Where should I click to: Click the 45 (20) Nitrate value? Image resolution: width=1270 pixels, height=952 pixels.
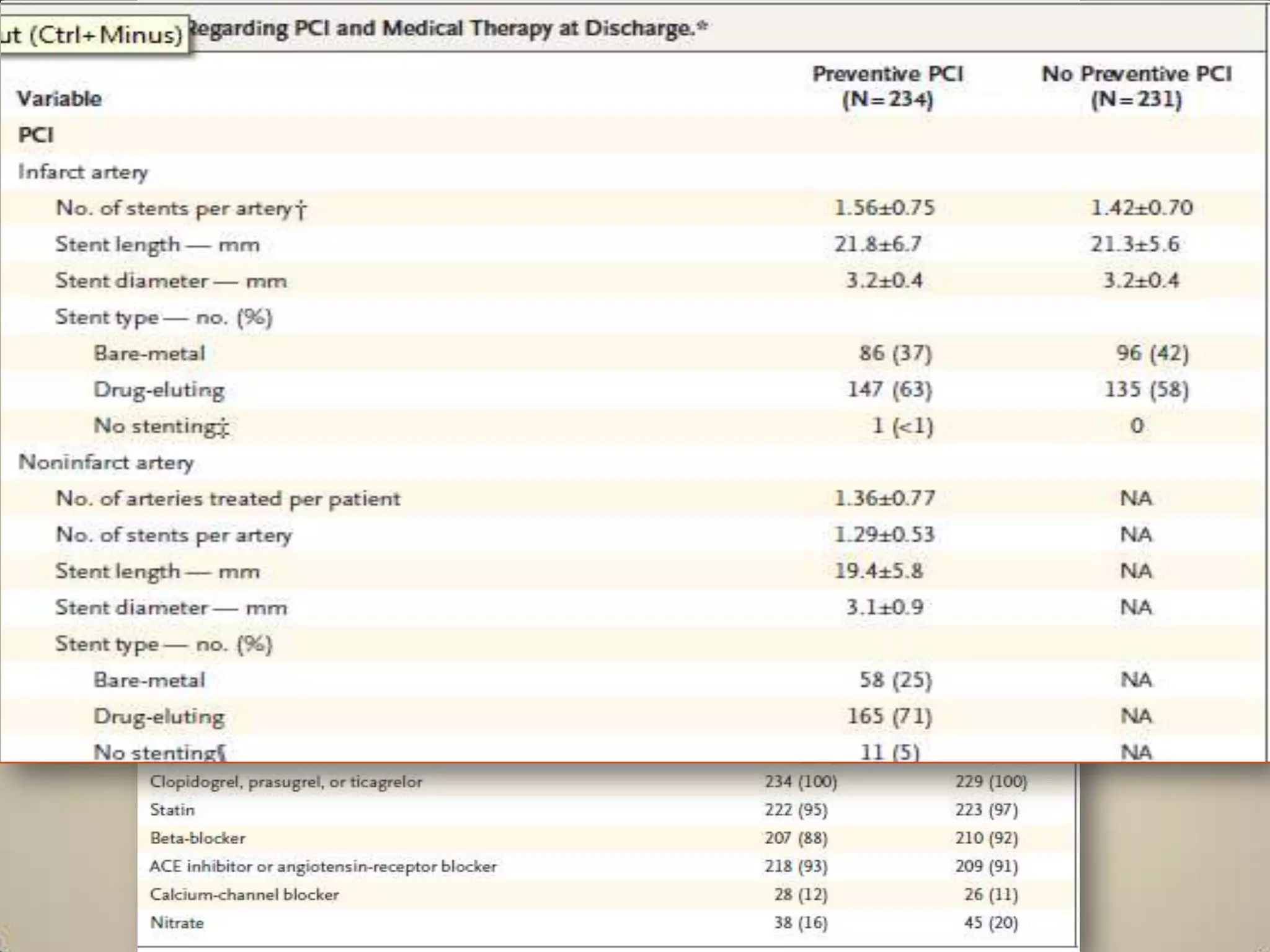tap(990, 923)
